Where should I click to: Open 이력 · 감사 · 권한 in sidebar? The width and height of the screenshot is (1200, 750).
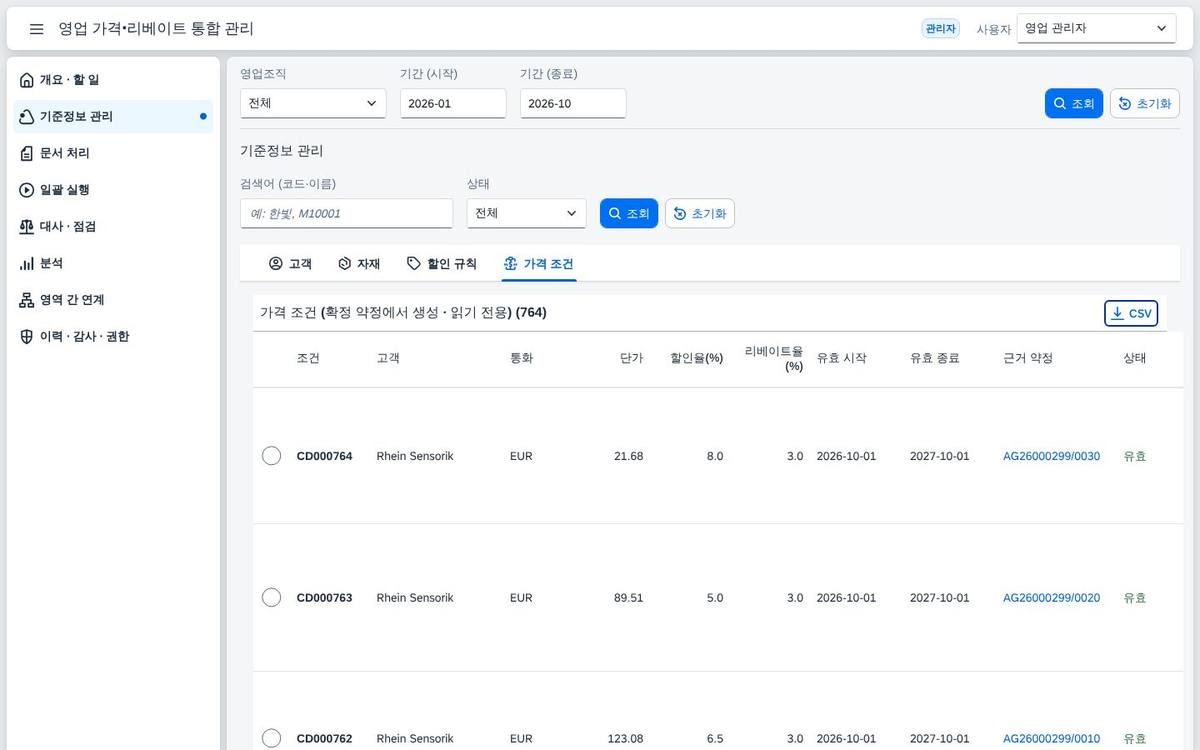tap(114, 337)
